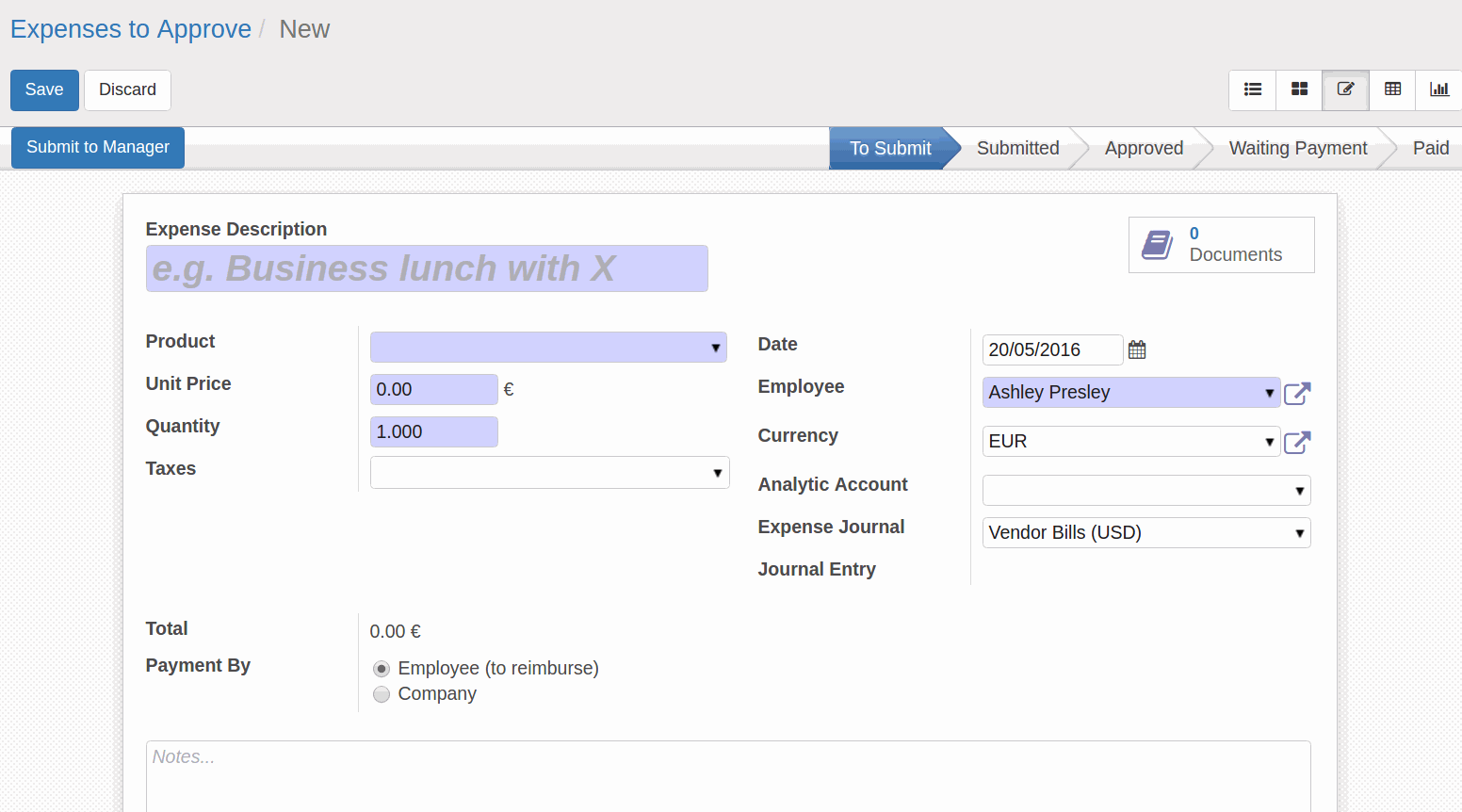Switch to kanban view icon
1462x812 pixels.
1299,89
